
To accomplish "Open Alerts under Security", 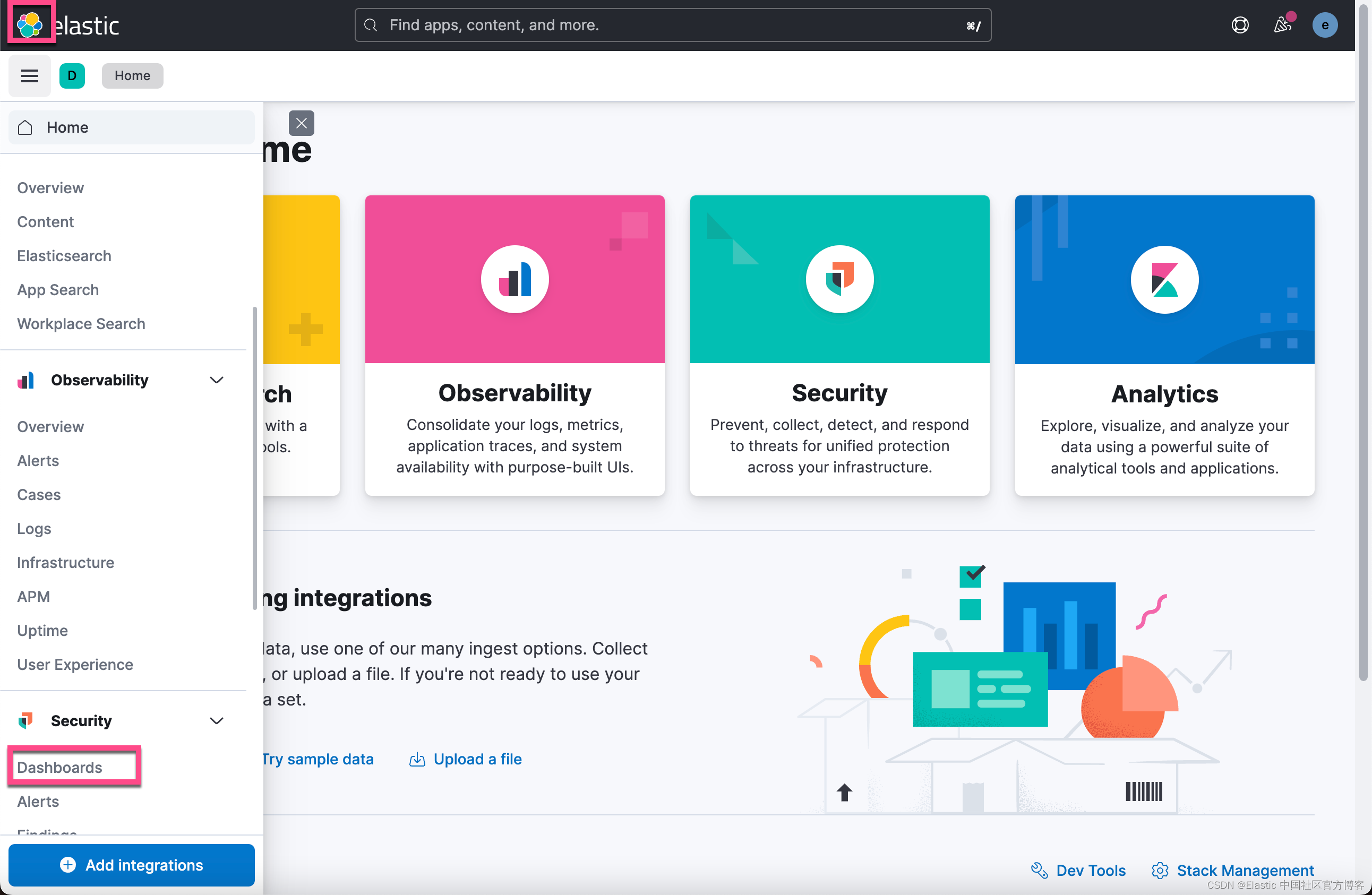I will (x=38, y=802).
